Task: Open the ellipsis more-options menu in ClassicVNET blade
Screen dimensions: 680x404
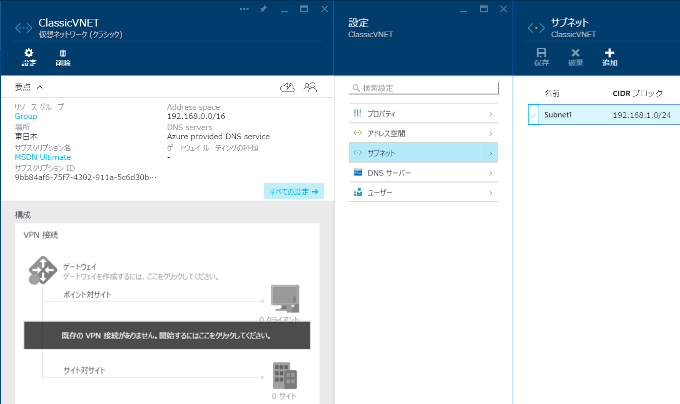Action: (244, 9)
